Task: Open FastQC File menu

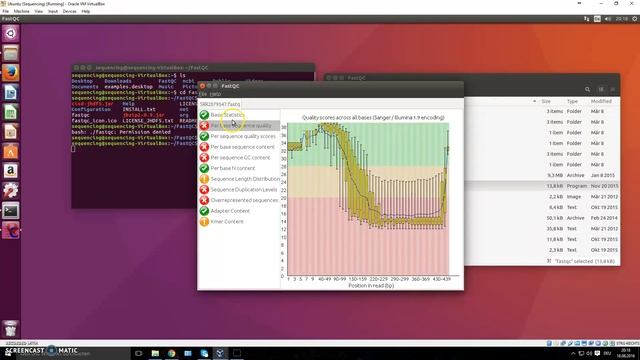Action: tap(202, 94)
